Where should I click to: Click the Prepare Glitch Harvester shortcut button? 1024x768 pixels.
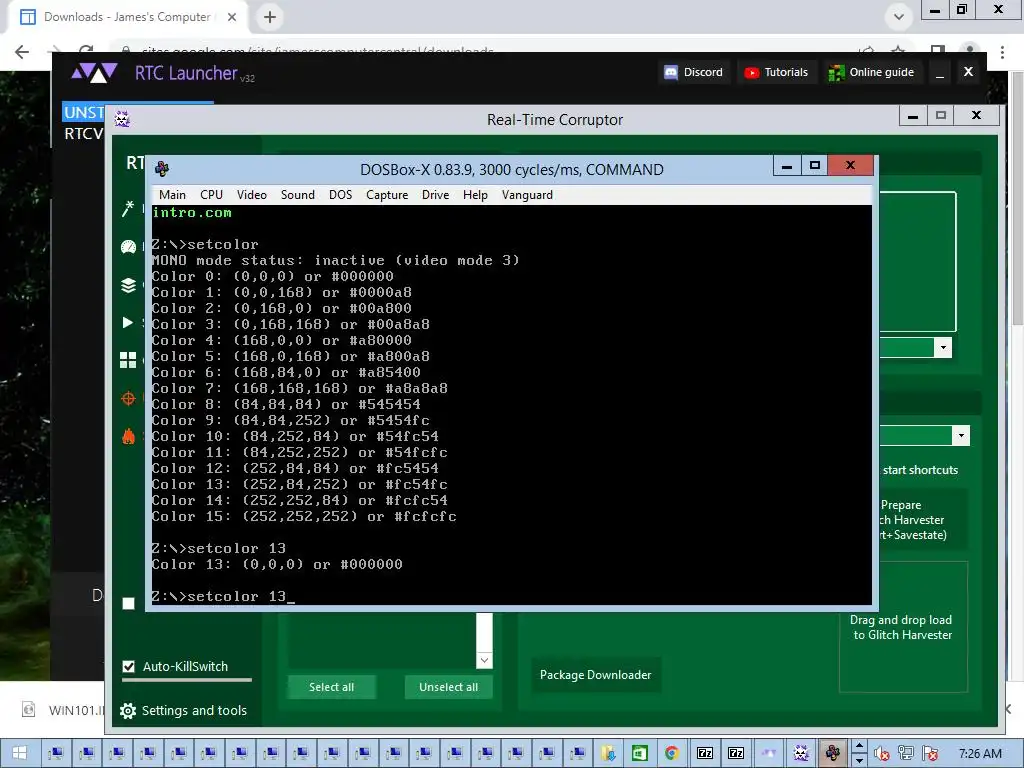click(x=923, y=519)
